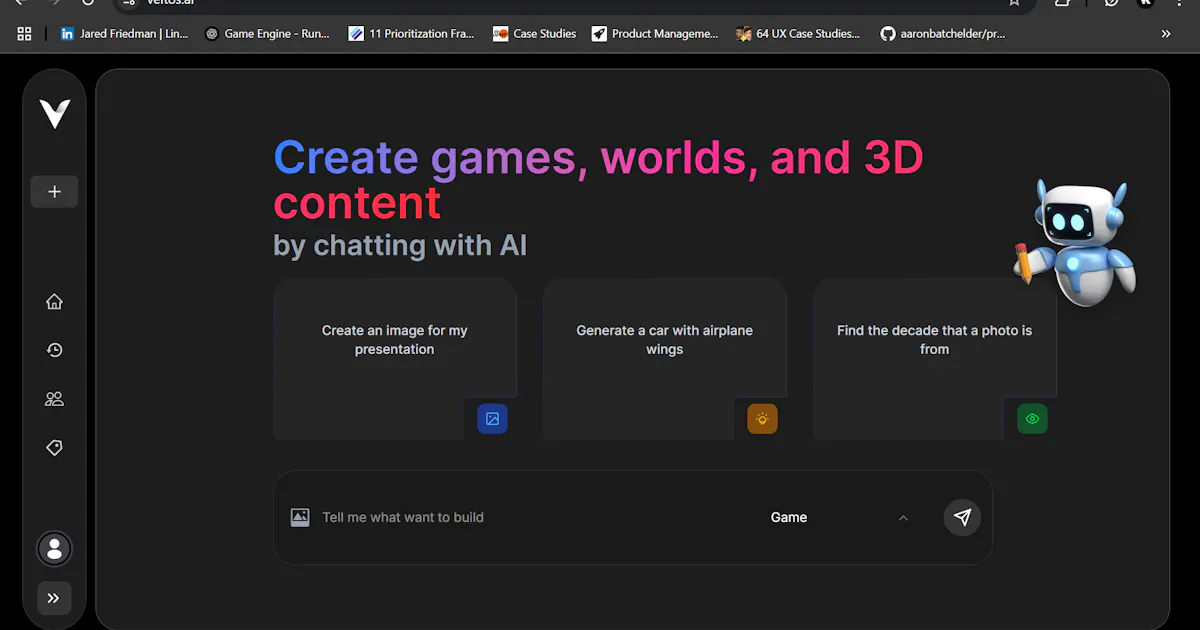Click the green eye icon on photo card
This screenshot has width=1200, height=630.
tap(1032, 419)
